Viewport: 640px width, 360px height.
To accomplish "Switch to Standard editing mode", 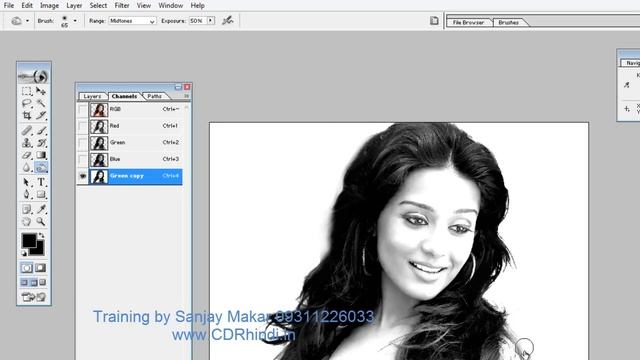I will pos(27,268).
